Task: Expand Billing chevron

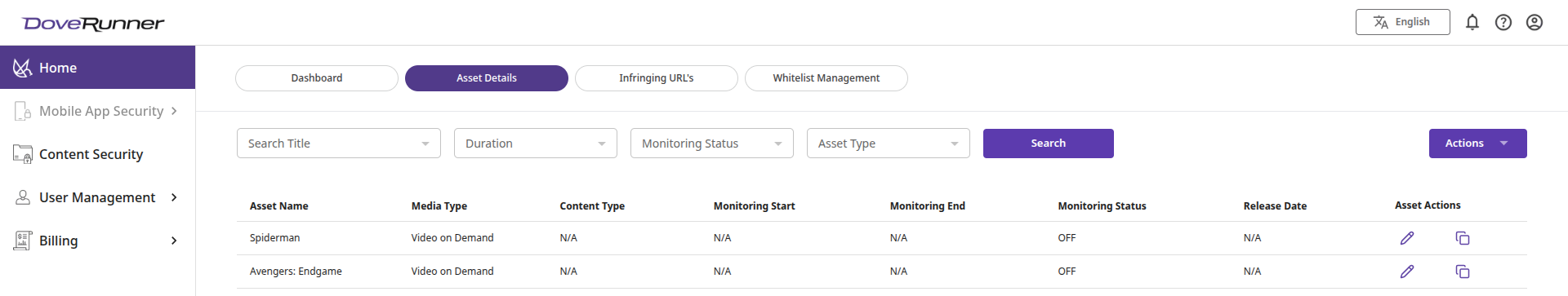Action: [x=174, y=241]
